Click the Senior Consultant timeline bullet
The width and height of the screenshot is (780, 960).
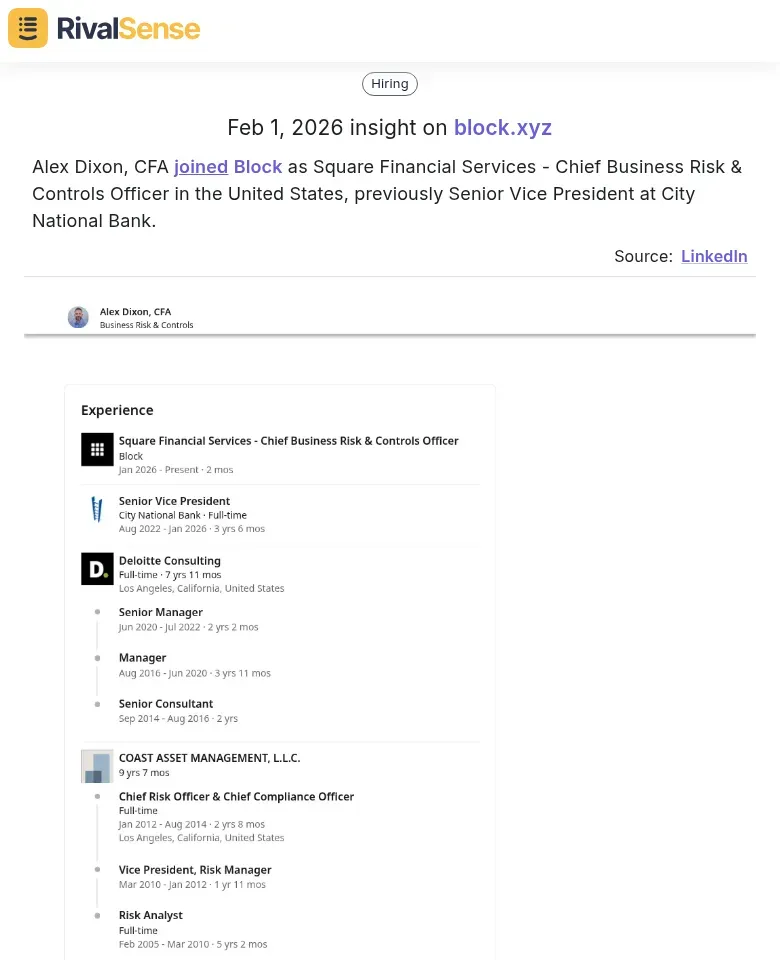[97, 704]
